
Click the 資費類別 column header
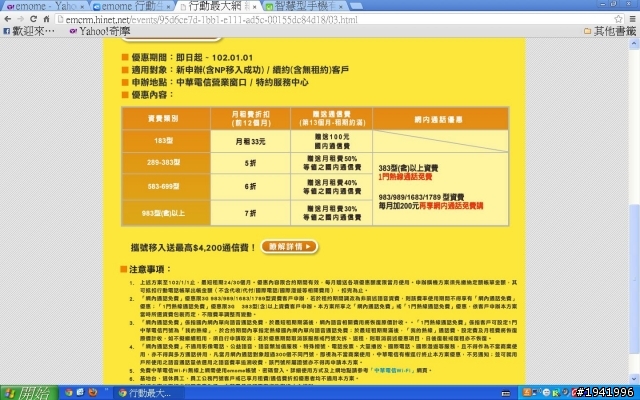point(166,118)
